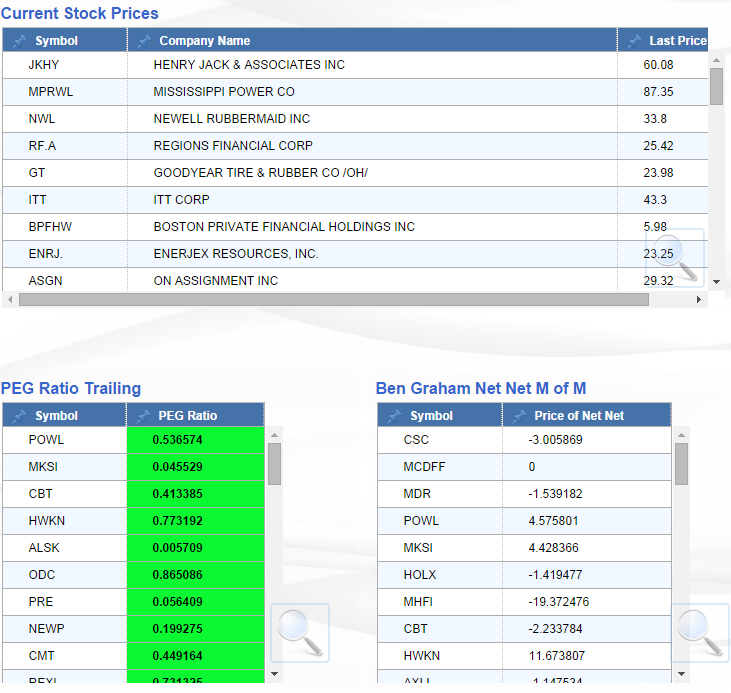Click pin icon on Last Price column header
Screen dimensions: 731x693
634,41
